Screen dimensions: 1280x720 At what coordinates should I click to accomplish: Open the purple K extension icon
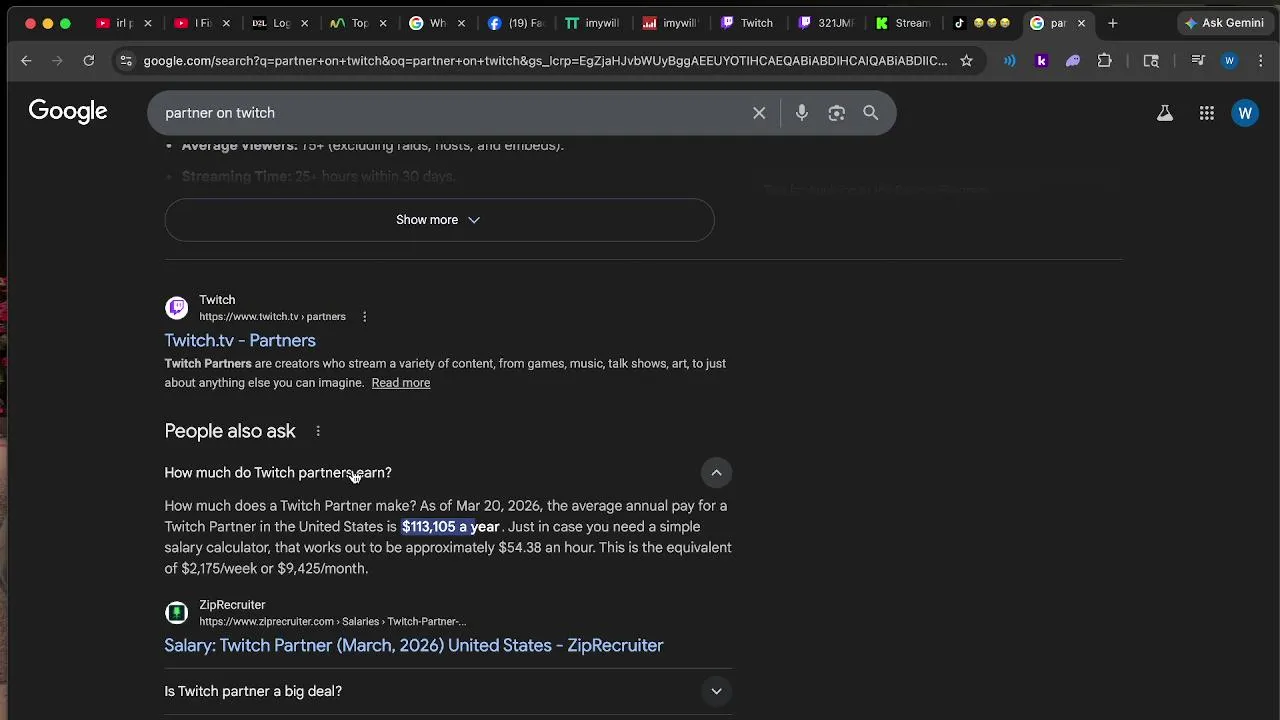click(1041, 61)
